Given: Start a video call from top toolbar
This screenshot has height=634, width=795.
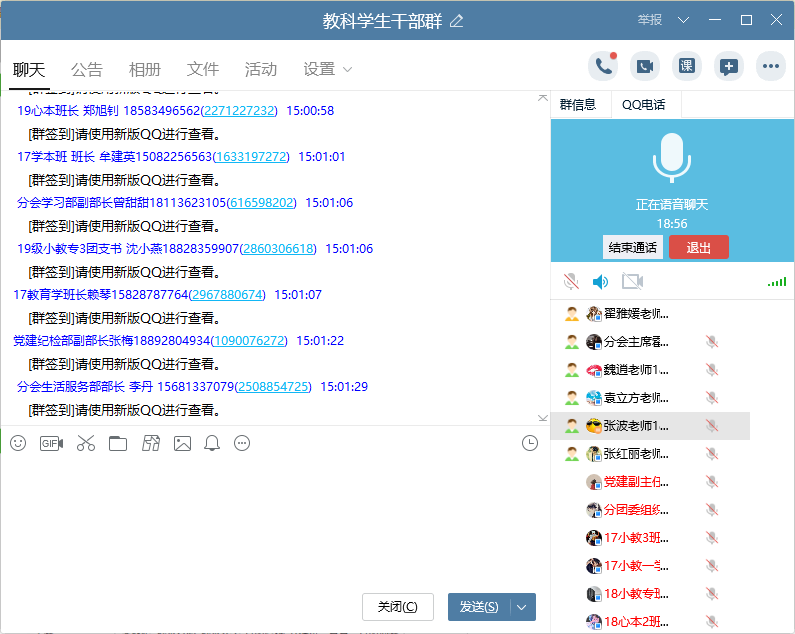Looking at the screenshot, I should coord(645,67).
